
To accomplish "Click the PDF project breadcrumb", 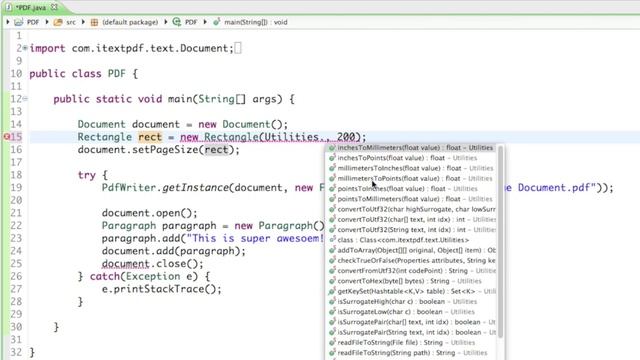I will (x=33, y=22).
